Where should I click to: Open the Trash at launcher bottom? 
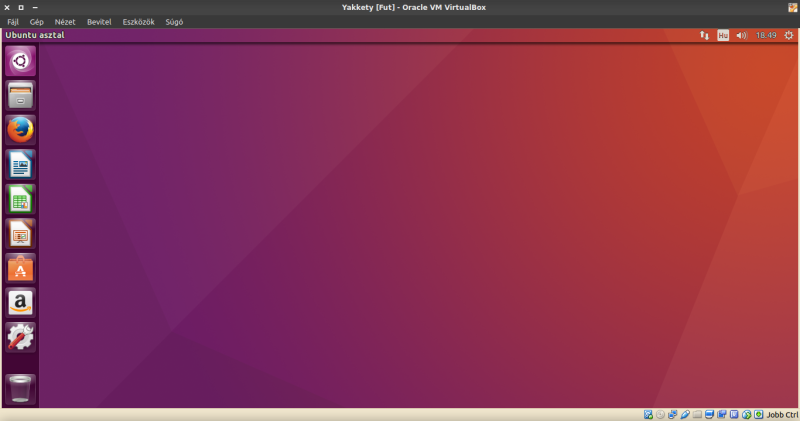click(x=21, y=388)
